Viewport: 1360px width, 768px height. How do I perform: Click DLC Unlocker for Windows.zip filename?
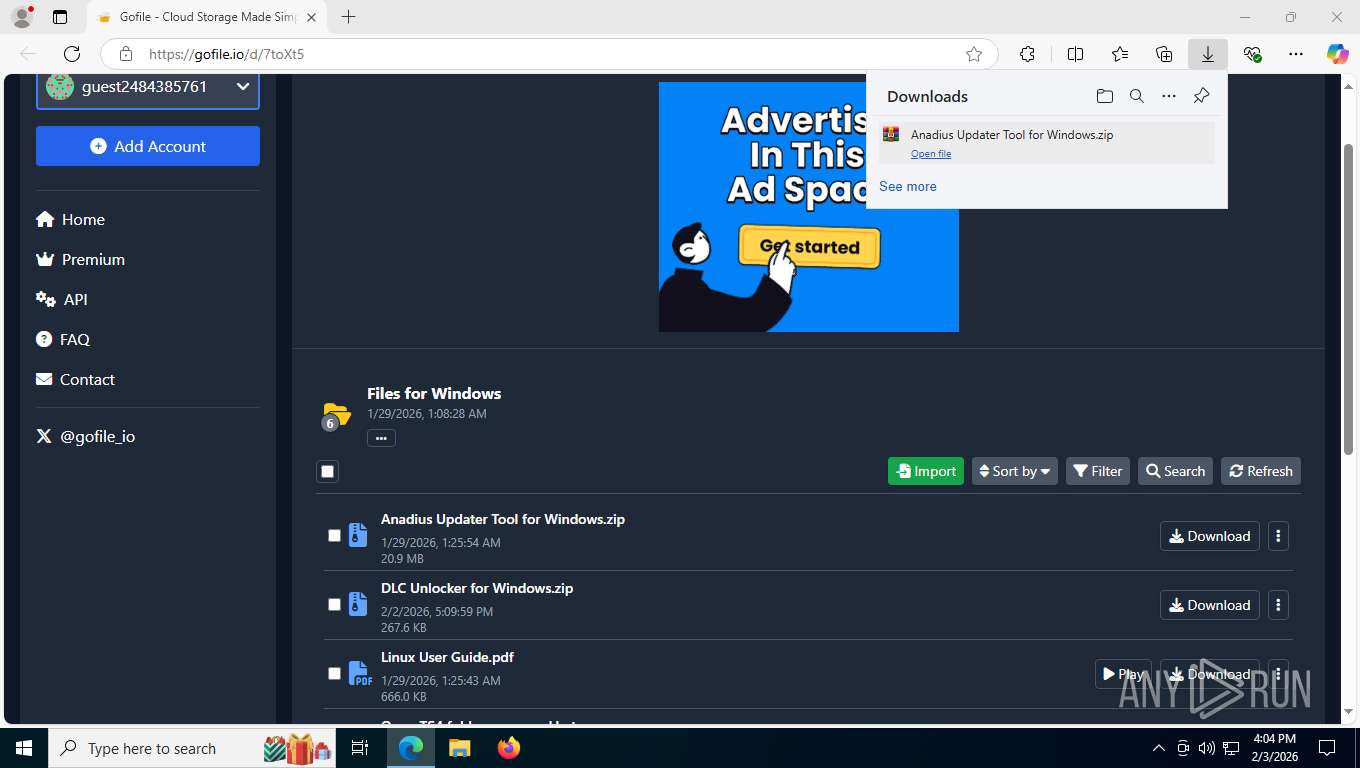click(x=477, y=588)
